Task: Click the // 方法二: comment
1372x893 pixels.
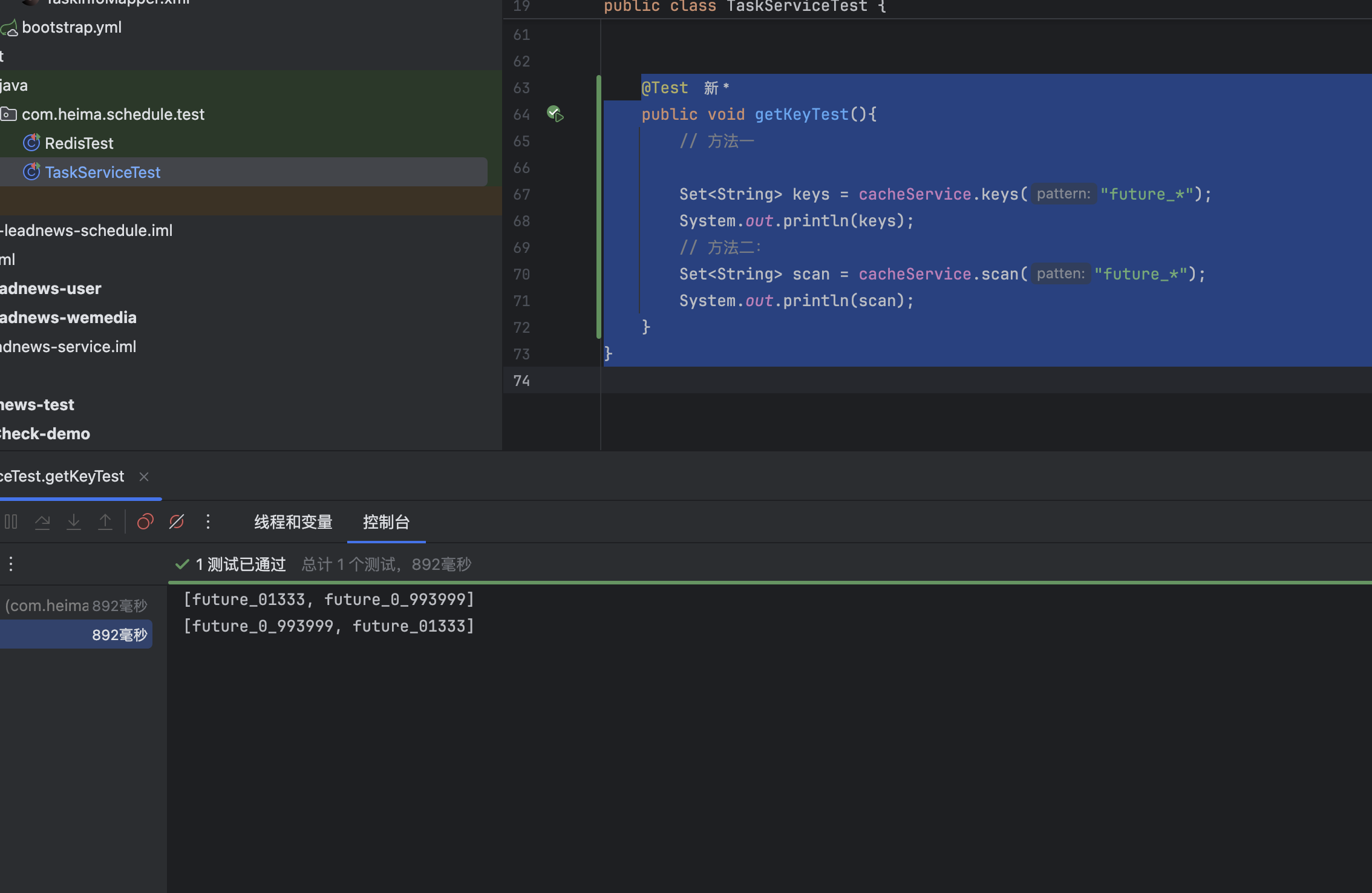Action: point(720,247)
